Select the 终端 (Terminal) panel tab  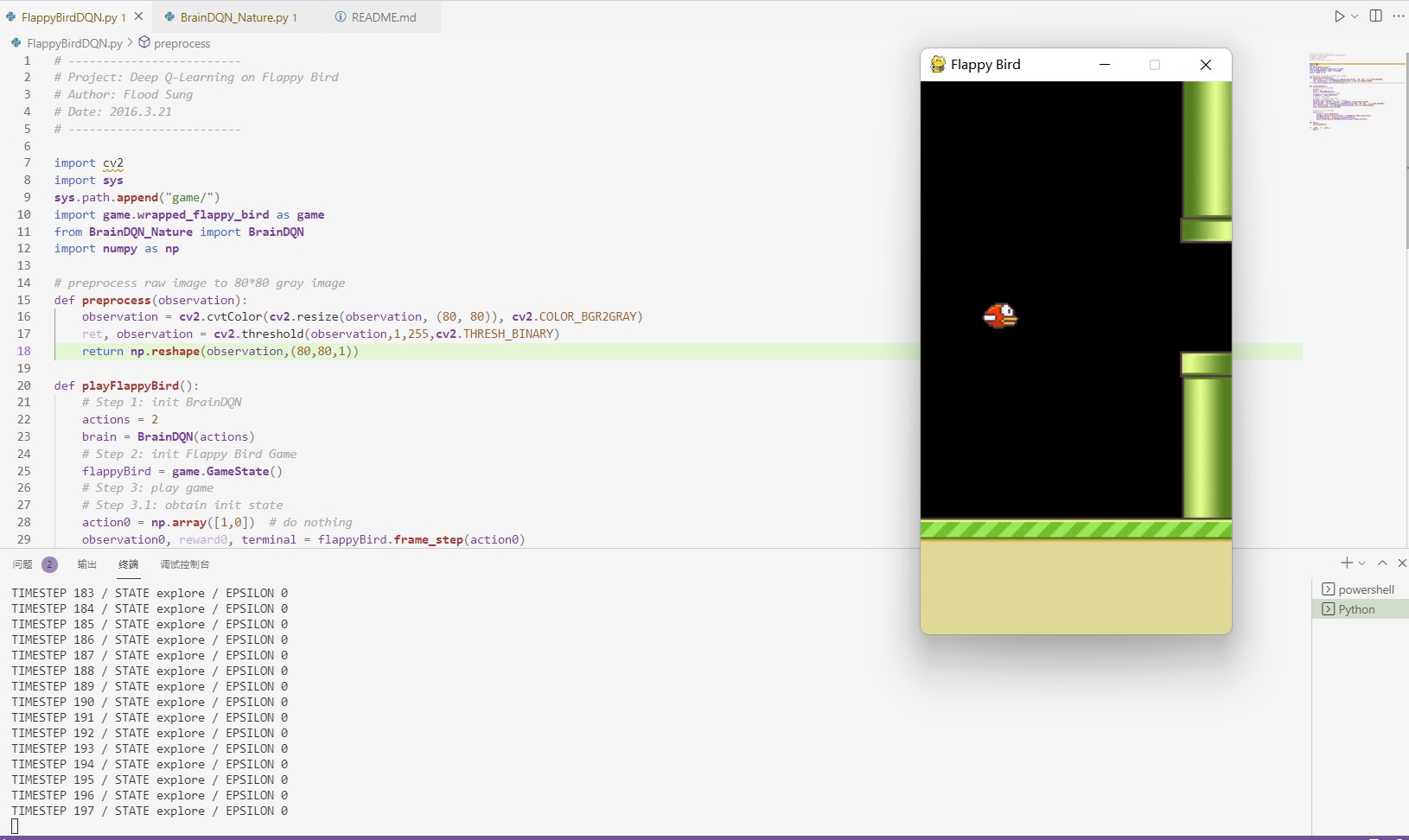[128, 564]
